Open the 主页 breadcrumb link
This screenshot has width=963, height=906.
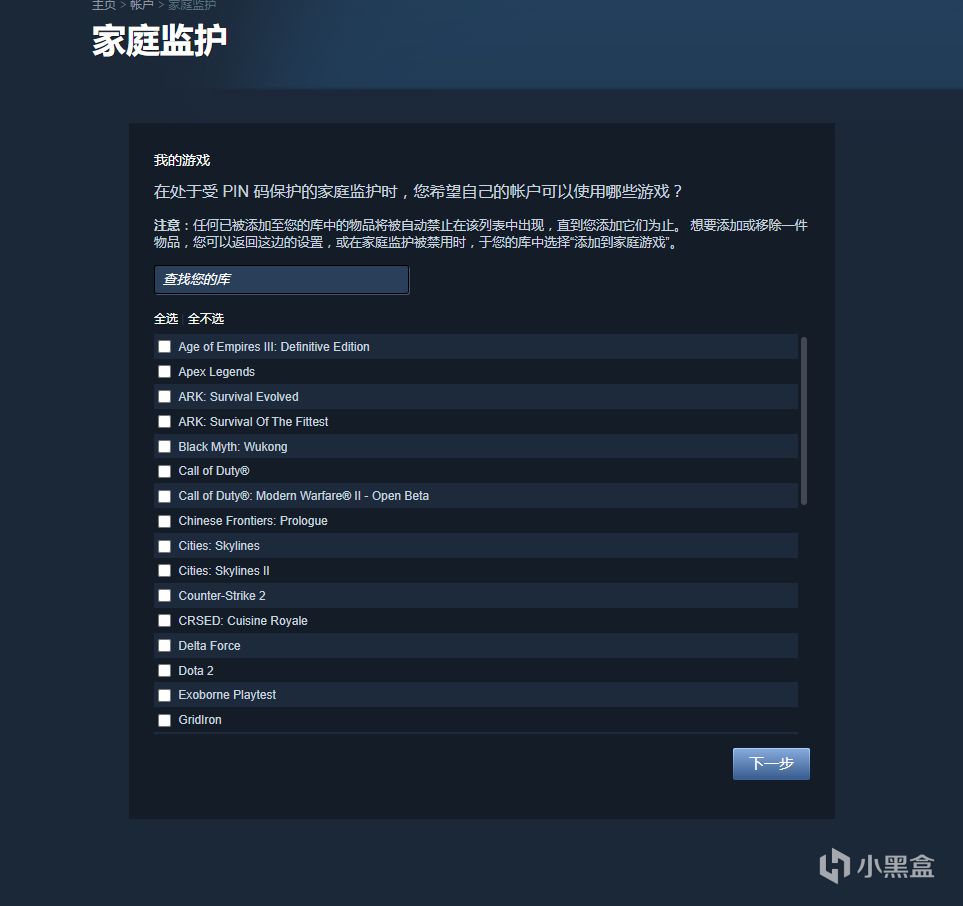coord(104,5)
